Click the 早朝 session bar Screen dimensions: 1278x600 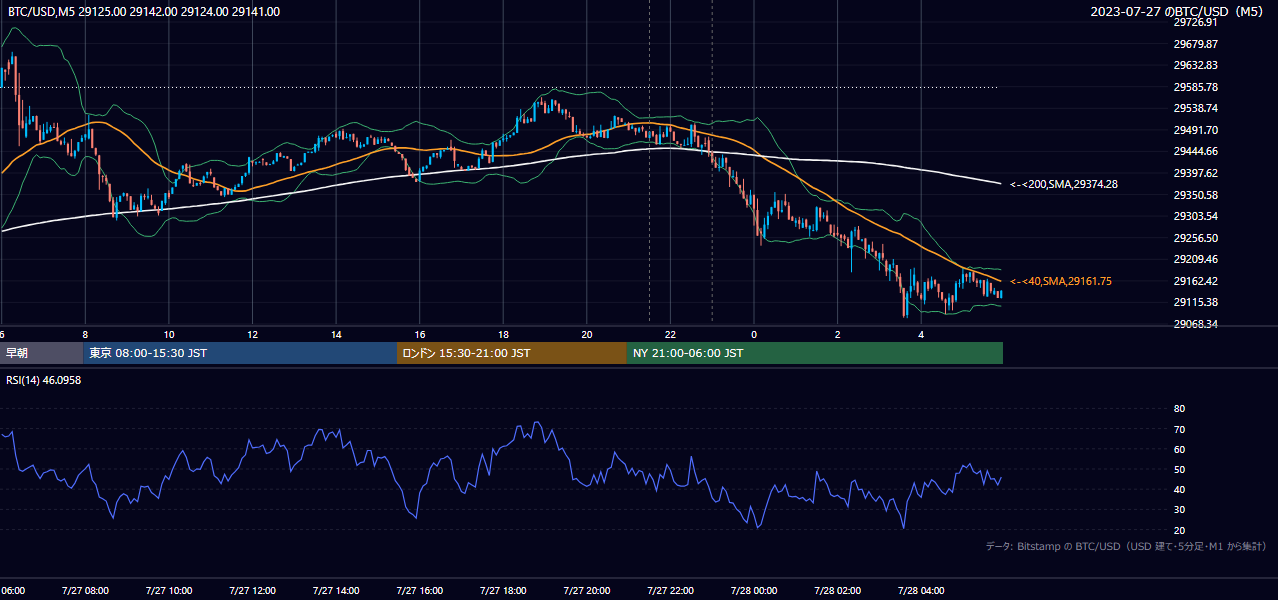click(x=41, y=353)
